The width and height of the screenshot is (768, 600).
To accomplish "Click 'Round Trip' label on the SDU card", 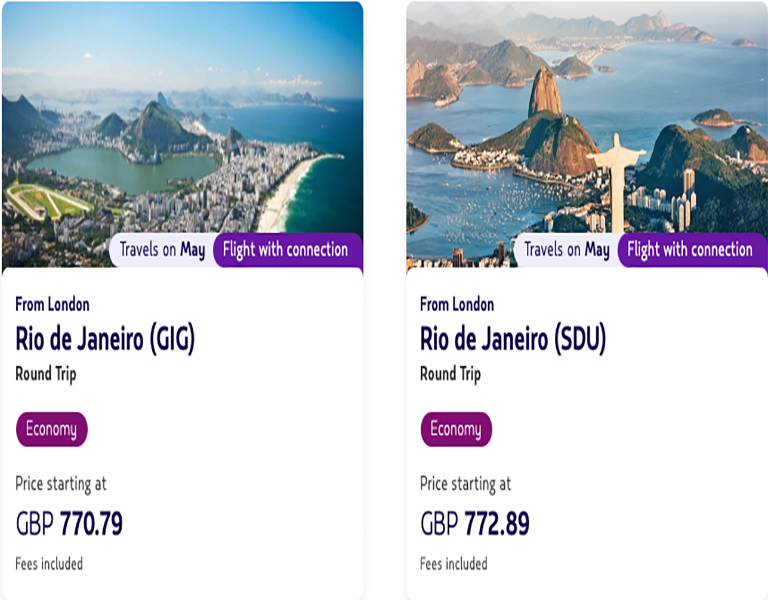I will [x=451, y=374].
